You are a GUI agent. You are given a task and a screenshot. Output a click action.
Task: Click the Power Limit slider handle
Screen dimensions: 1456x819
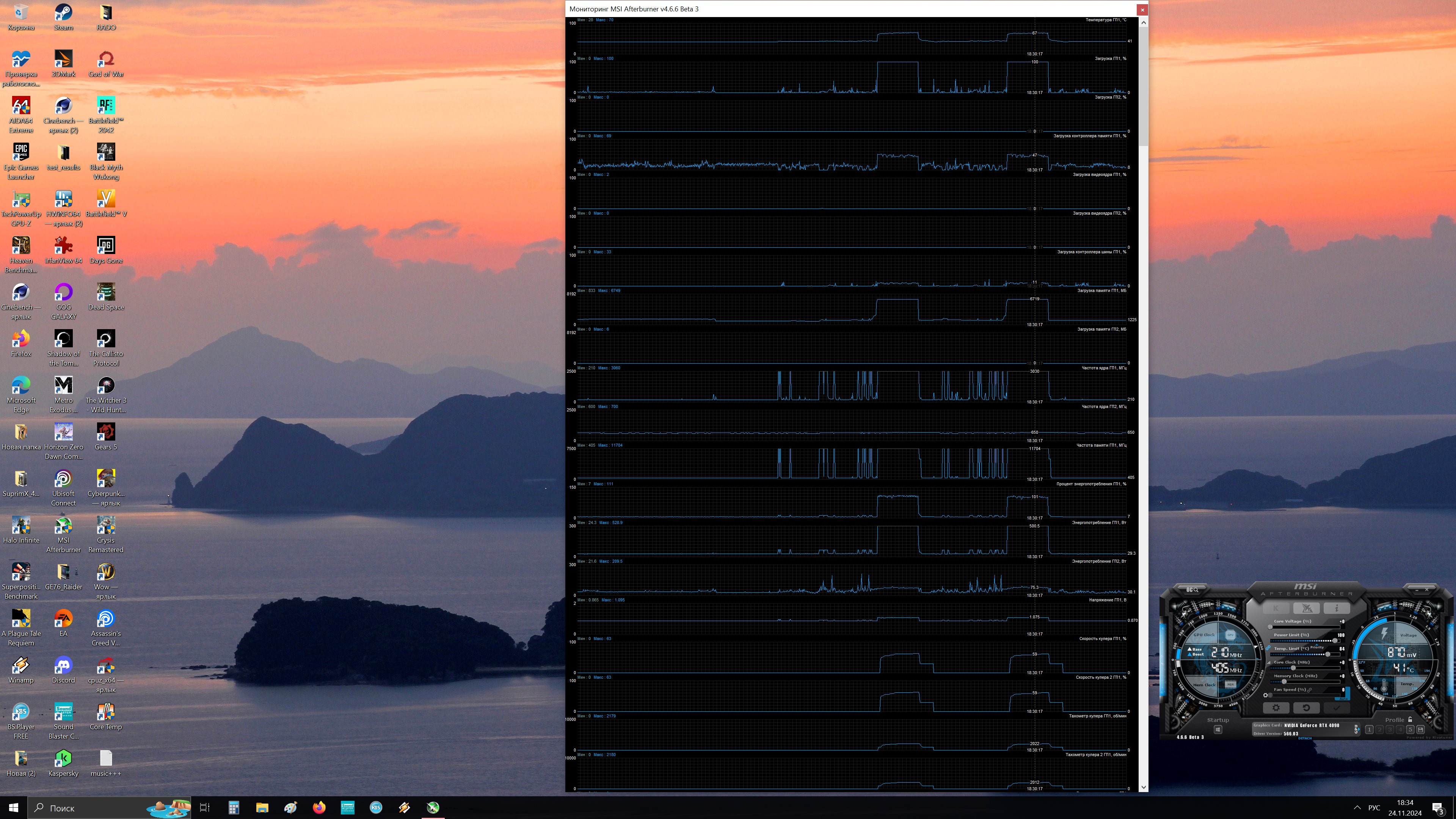(x=1335, y=641)
